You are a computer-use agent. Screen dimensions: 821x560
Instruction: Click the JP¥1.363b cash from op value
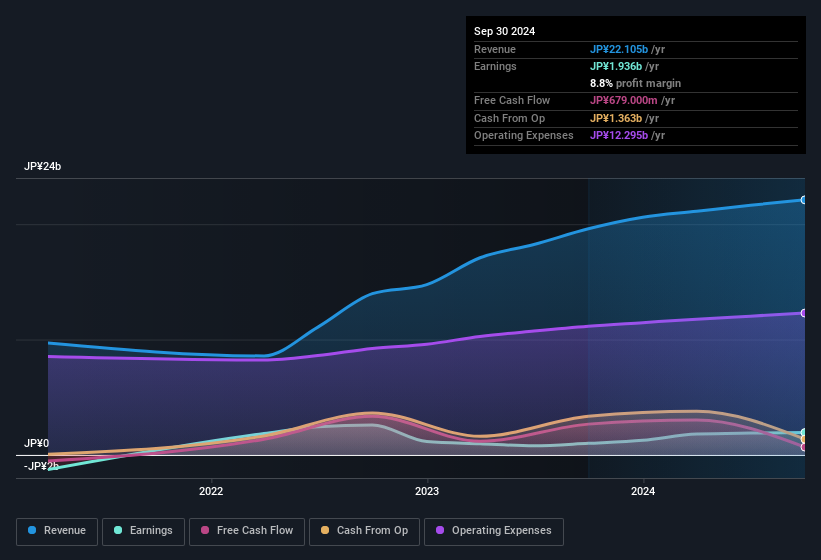pos(616,118)
